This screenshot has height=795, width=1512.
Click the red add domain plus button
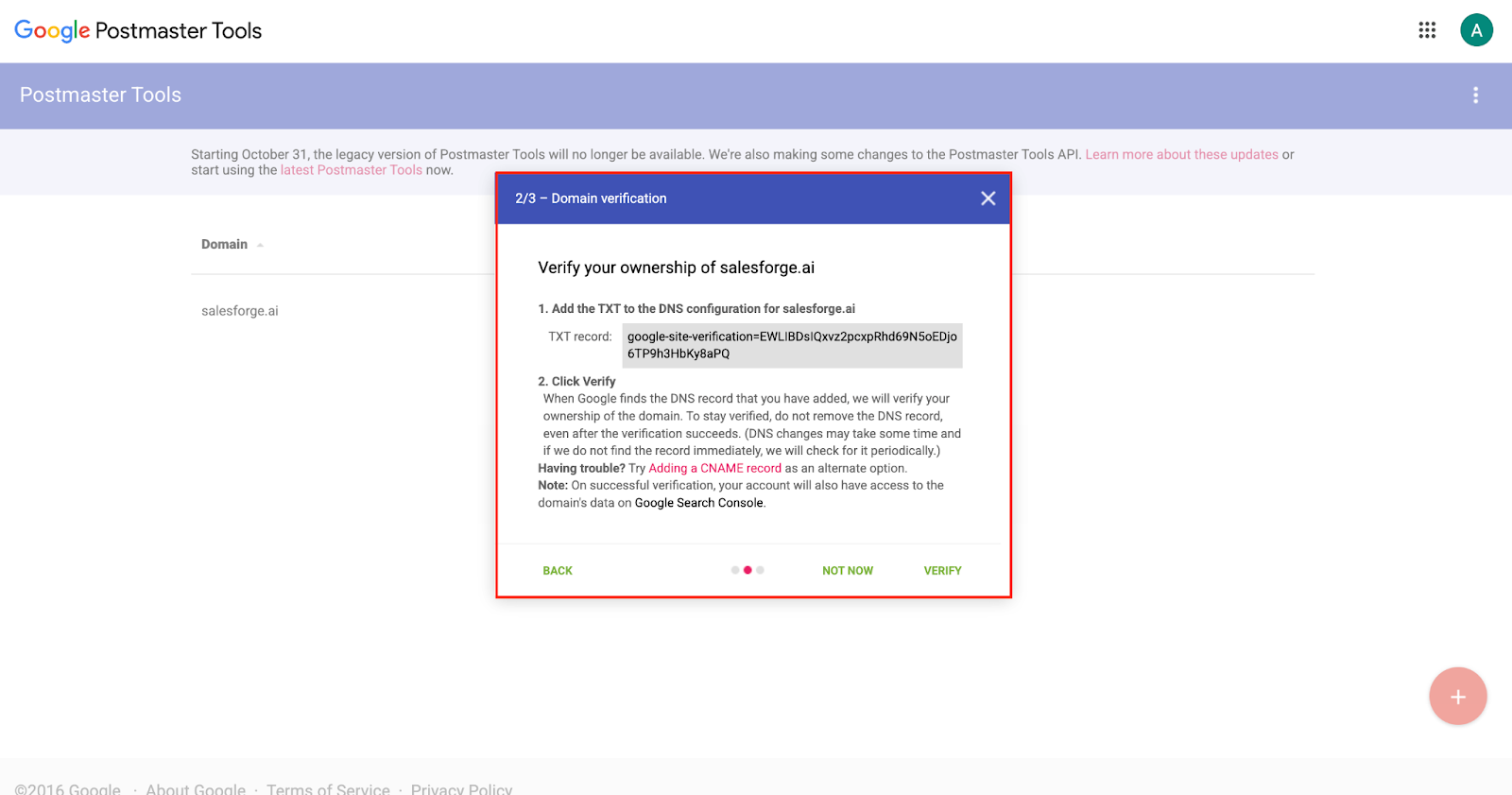click(1458, 697)
